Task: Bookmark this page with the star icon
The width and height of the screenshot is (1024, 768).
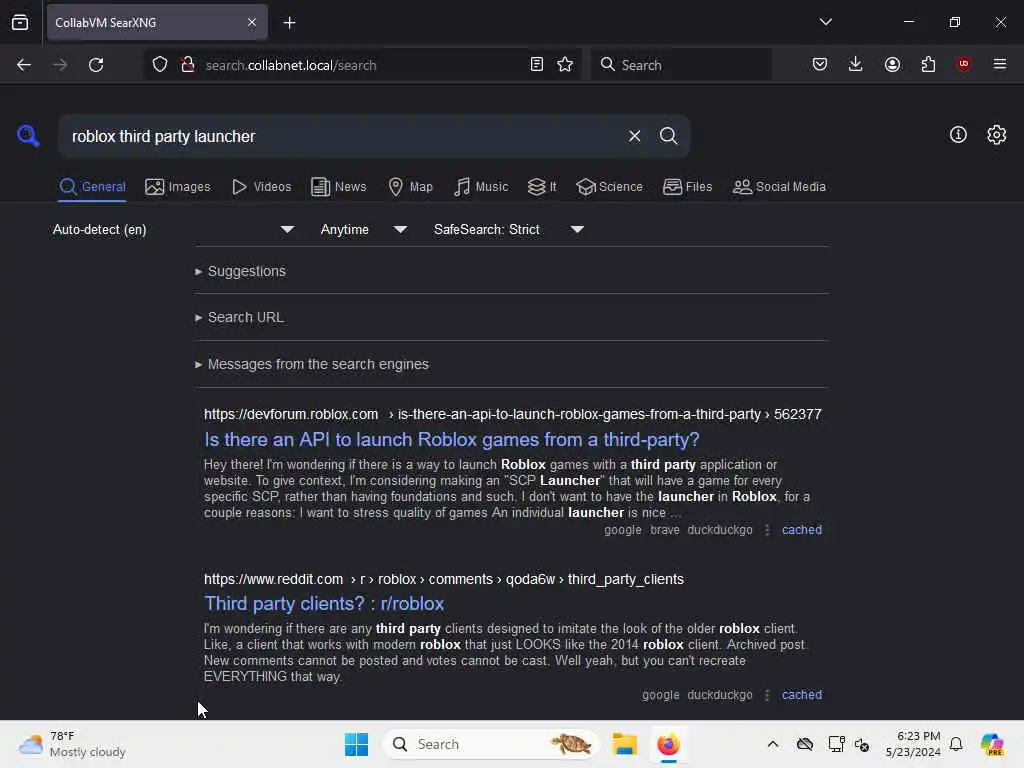Action: 565,64
